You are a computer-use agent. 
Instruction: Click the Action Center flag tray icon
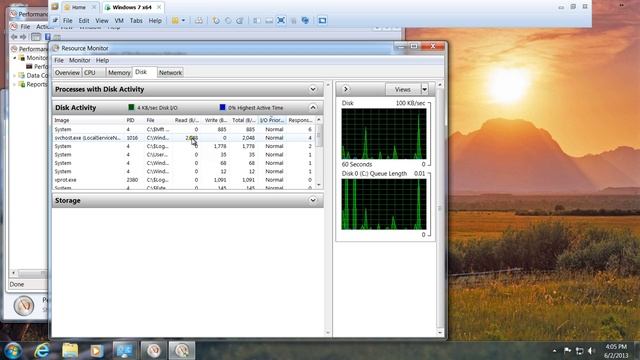(x=567, y=351)
